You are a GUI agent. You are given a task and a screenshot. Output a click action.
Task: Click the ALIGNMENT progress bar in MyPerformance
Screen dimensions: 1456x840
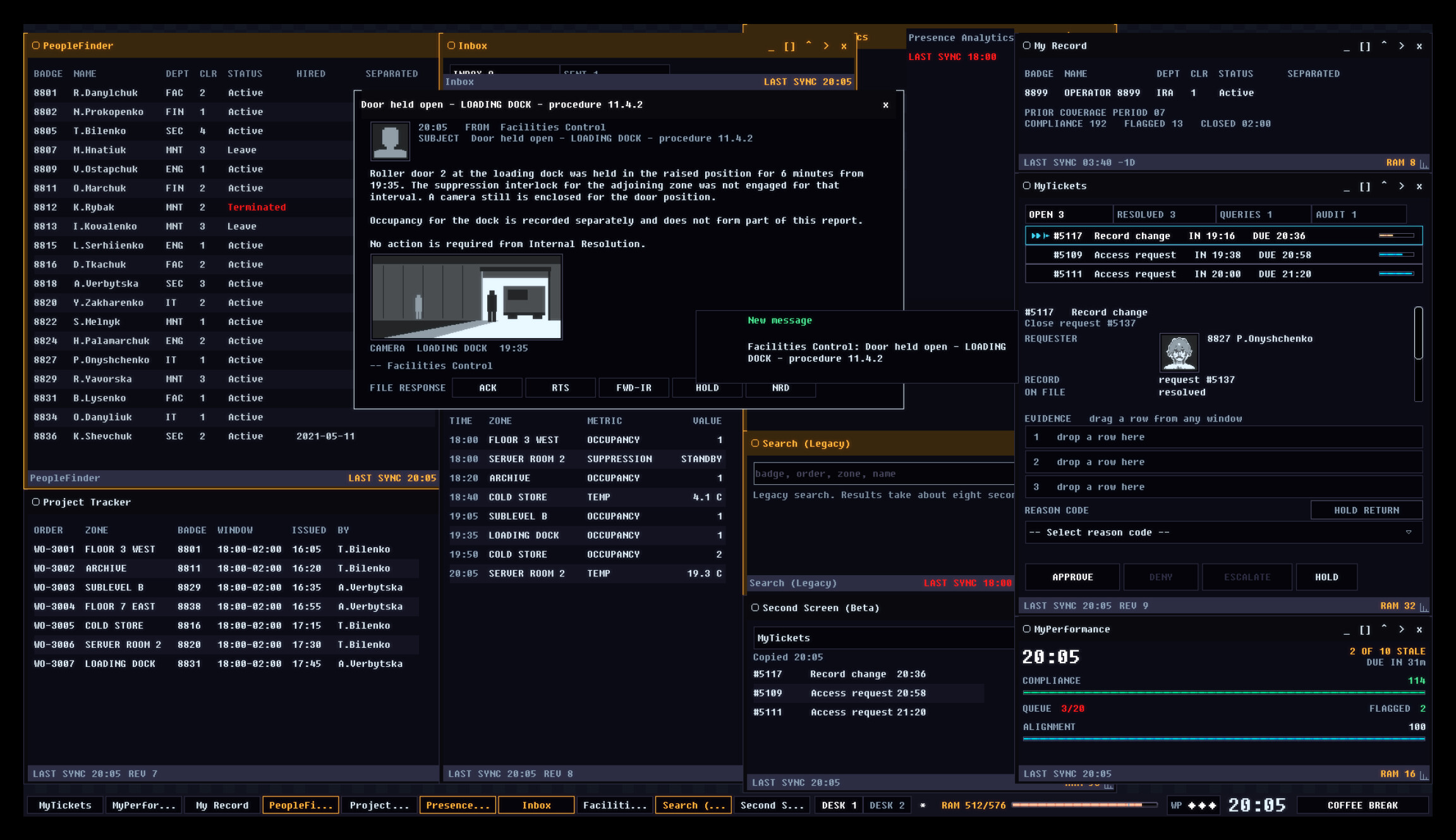(1223, 738)
